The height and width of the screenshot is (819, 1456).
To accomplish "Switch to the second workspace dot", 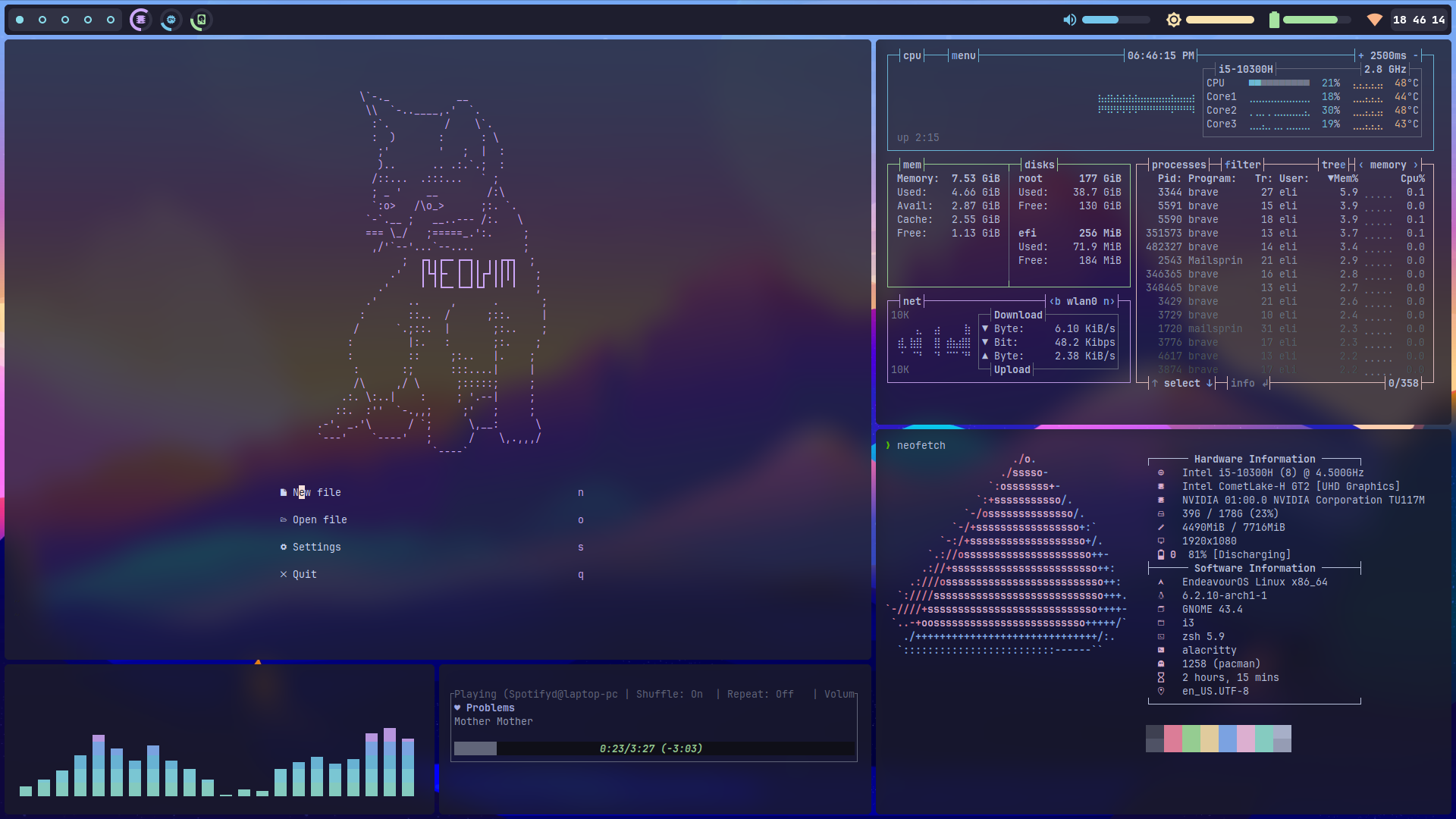I will 42,20.
